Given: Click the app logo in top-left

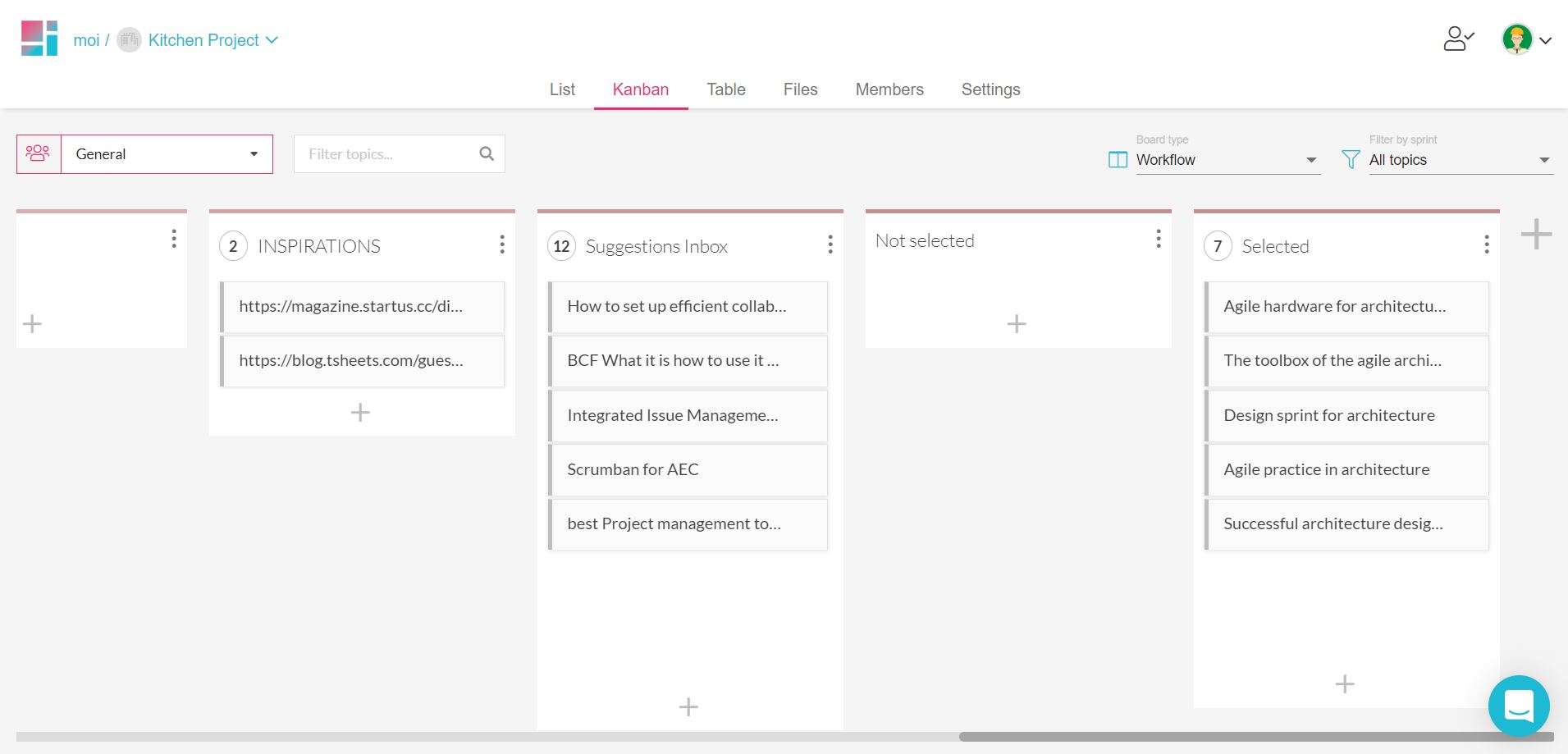Looking at the screenshot, I should [x=39, y=39].
